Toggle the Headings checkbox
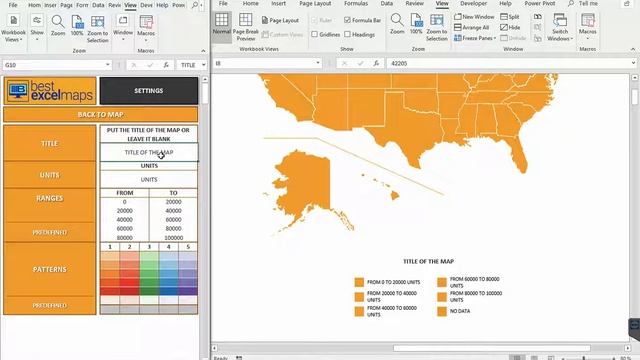Screen dimensions: 640x360 click(359, 35)
